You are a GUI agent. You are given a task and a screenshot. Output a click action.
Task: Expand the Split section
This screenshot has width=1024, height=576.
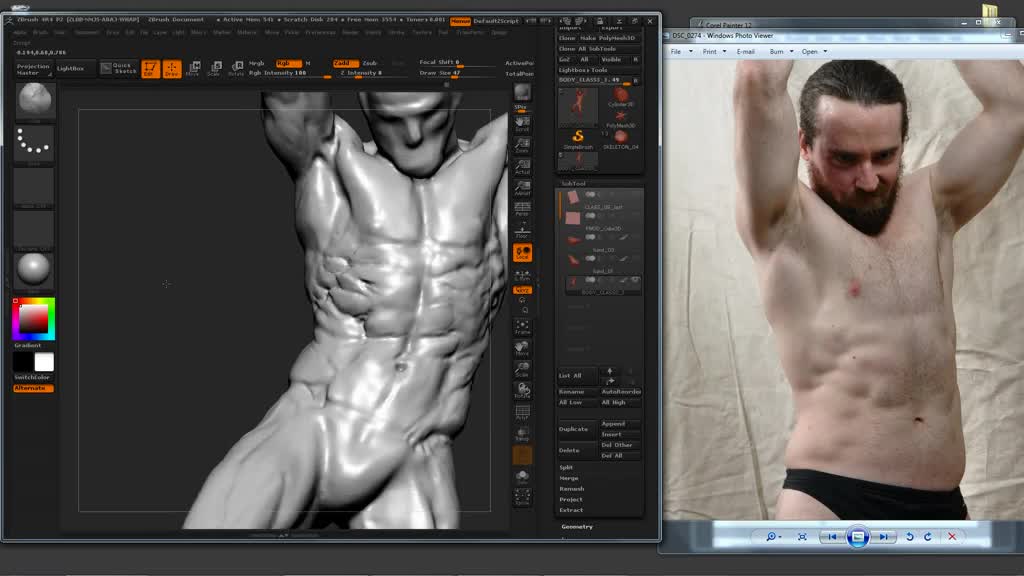pos(566,468)
